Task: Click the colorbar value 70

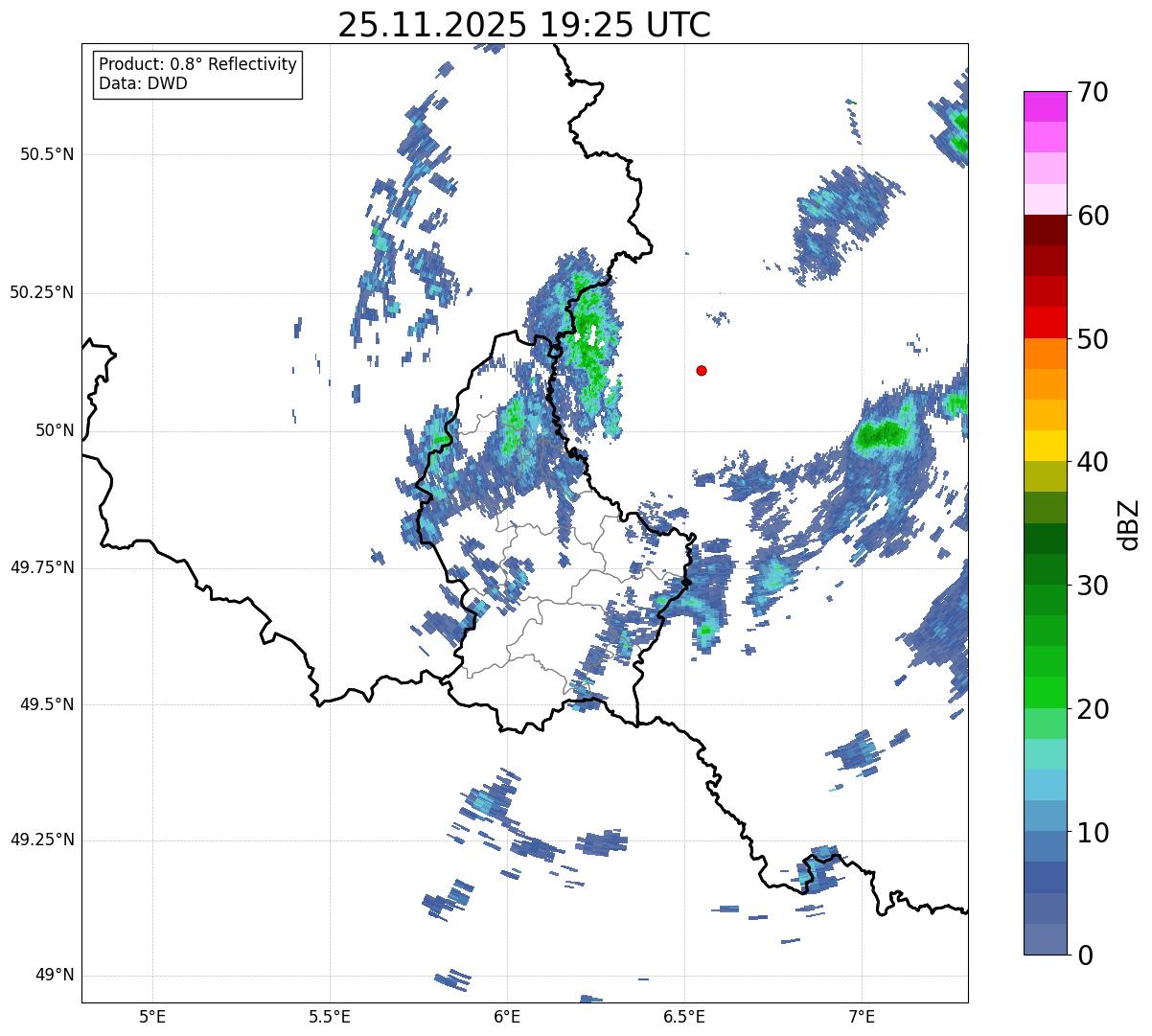Action: click(1093, 92)
